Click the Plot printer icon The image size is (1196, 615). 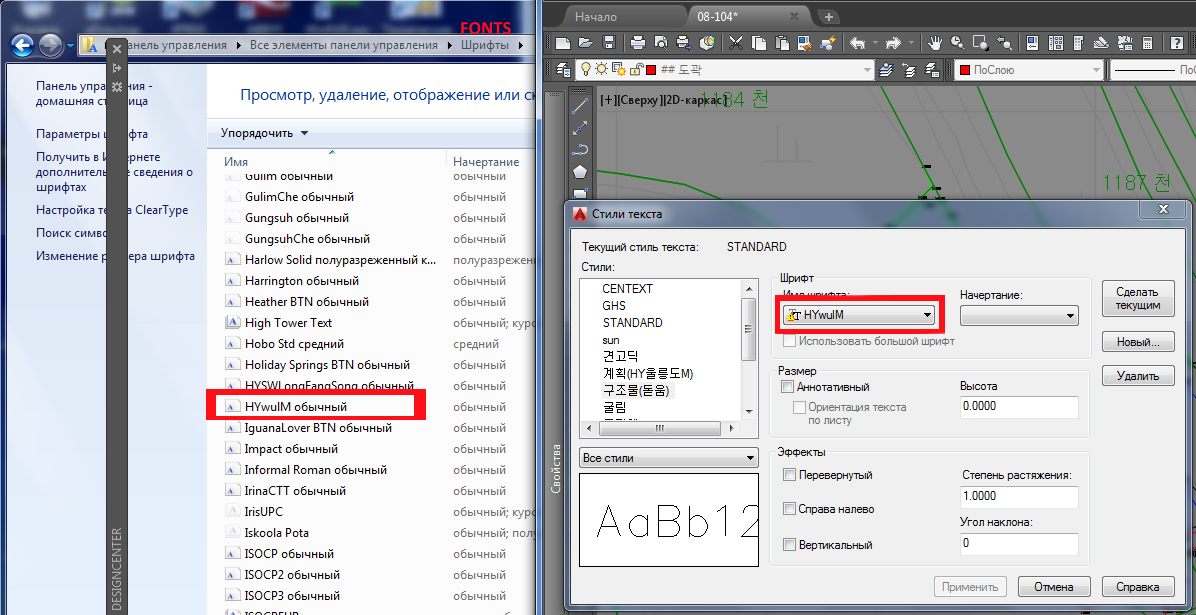pyautogui.click(x=638, y=43)
